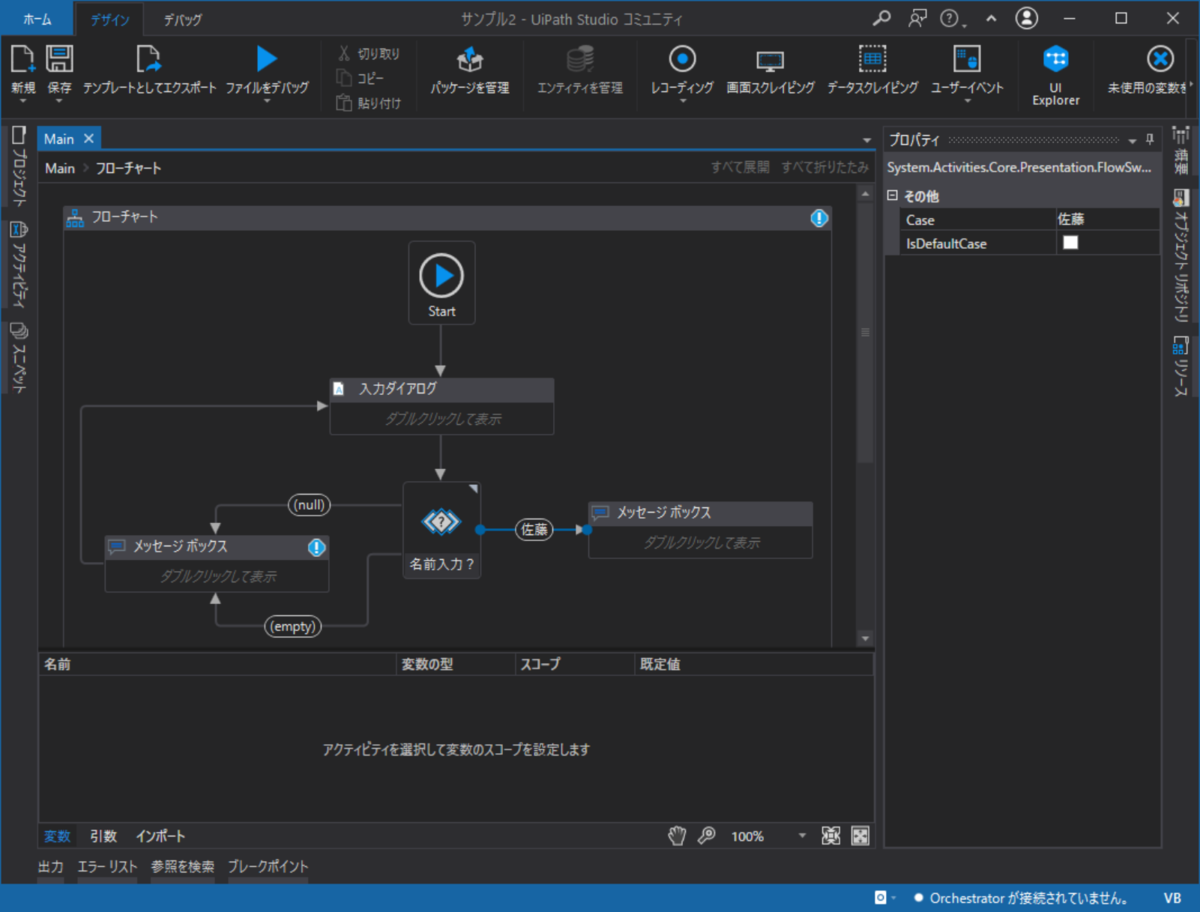Create a new file with 新規 icon
This screenshot has height=912, width=1200.
[x=23, y=59]
